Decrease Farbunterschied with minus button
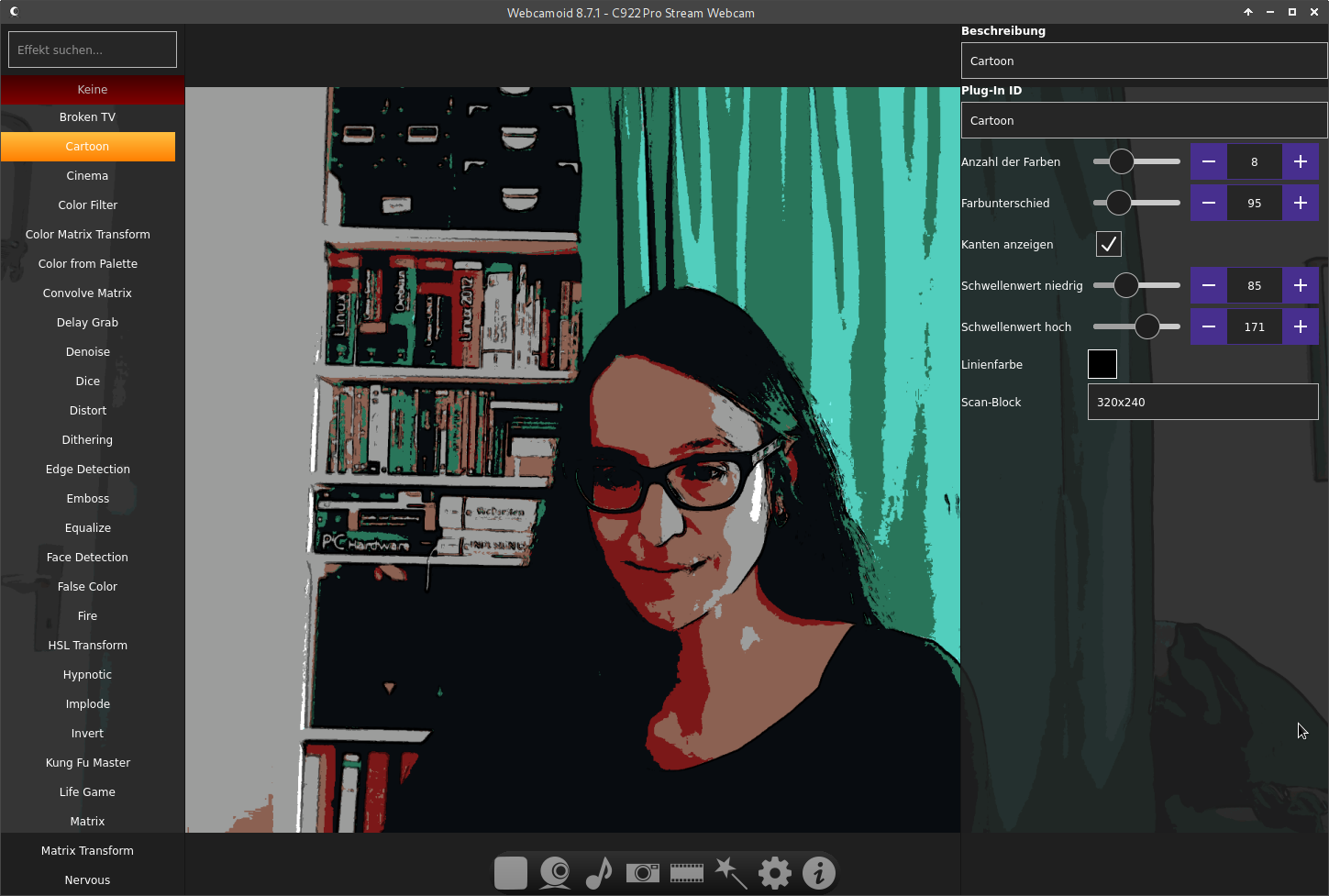The width and height of the screenshot is (1329, 896). click(x=1209, y=203)
